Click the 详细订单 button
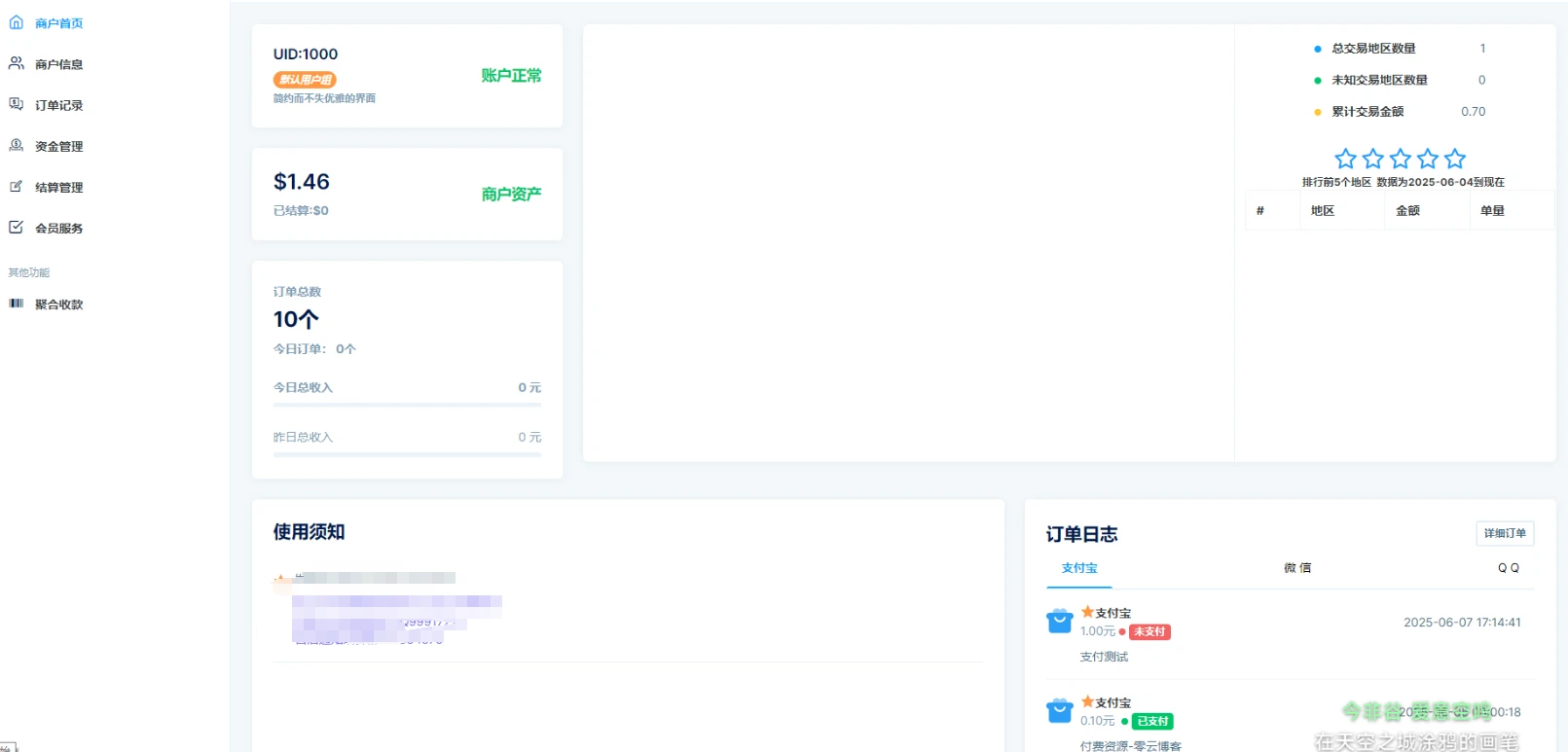Screen dimensions: 1568x752 pos(1505,533)
